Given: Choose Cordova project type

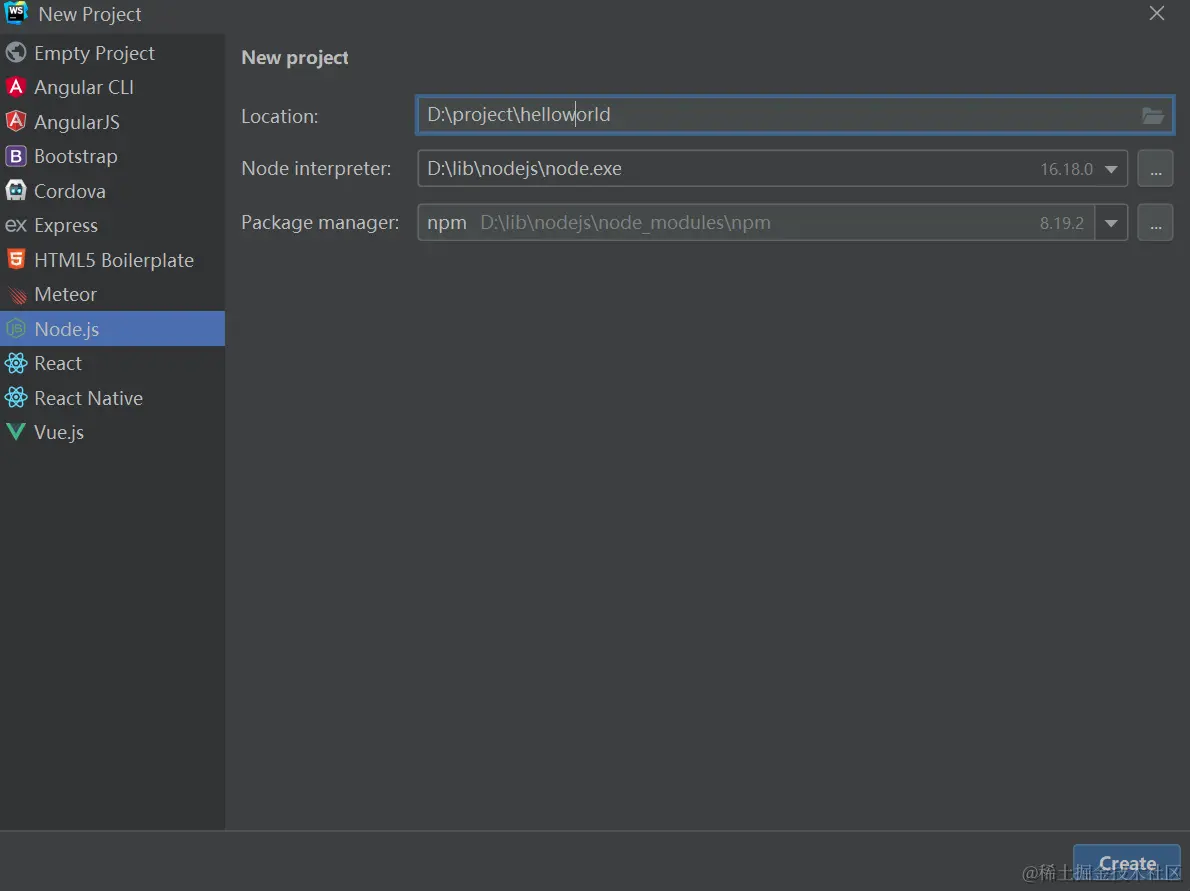Looking at the screenshot, I should point(112,190).
